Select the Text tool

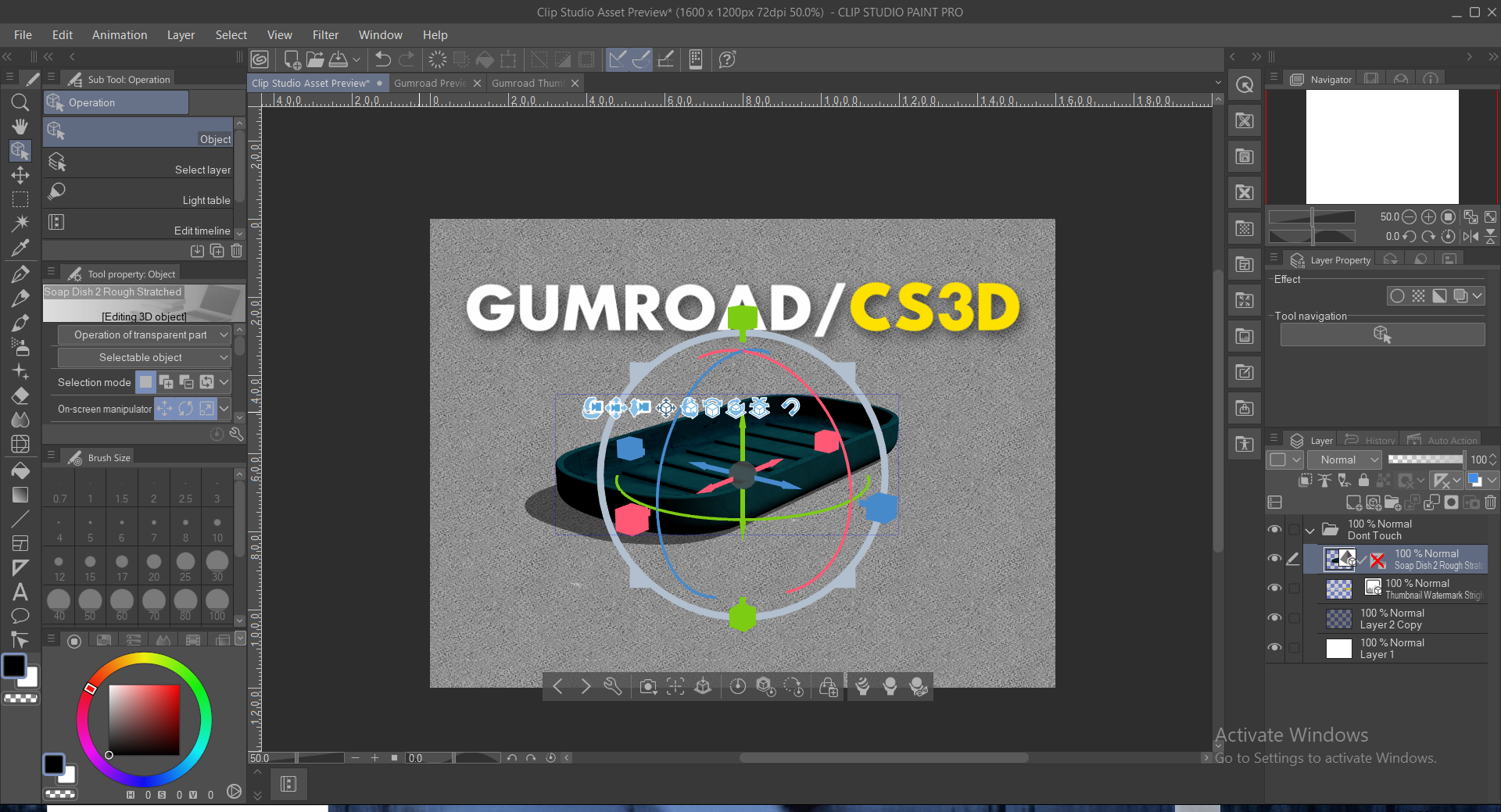coord(20,592)
